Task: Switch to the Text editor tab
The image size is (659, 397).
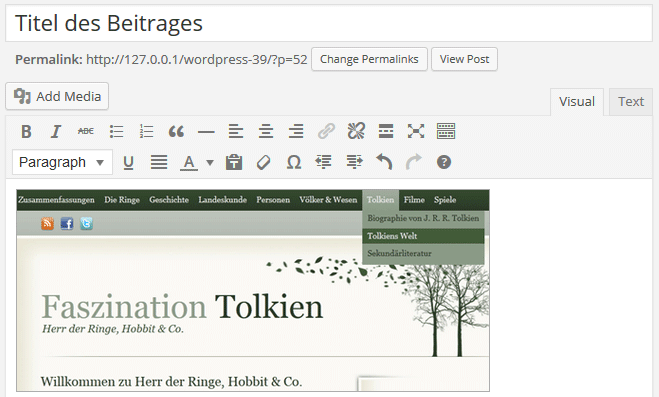Action: (x=631, y=102)
